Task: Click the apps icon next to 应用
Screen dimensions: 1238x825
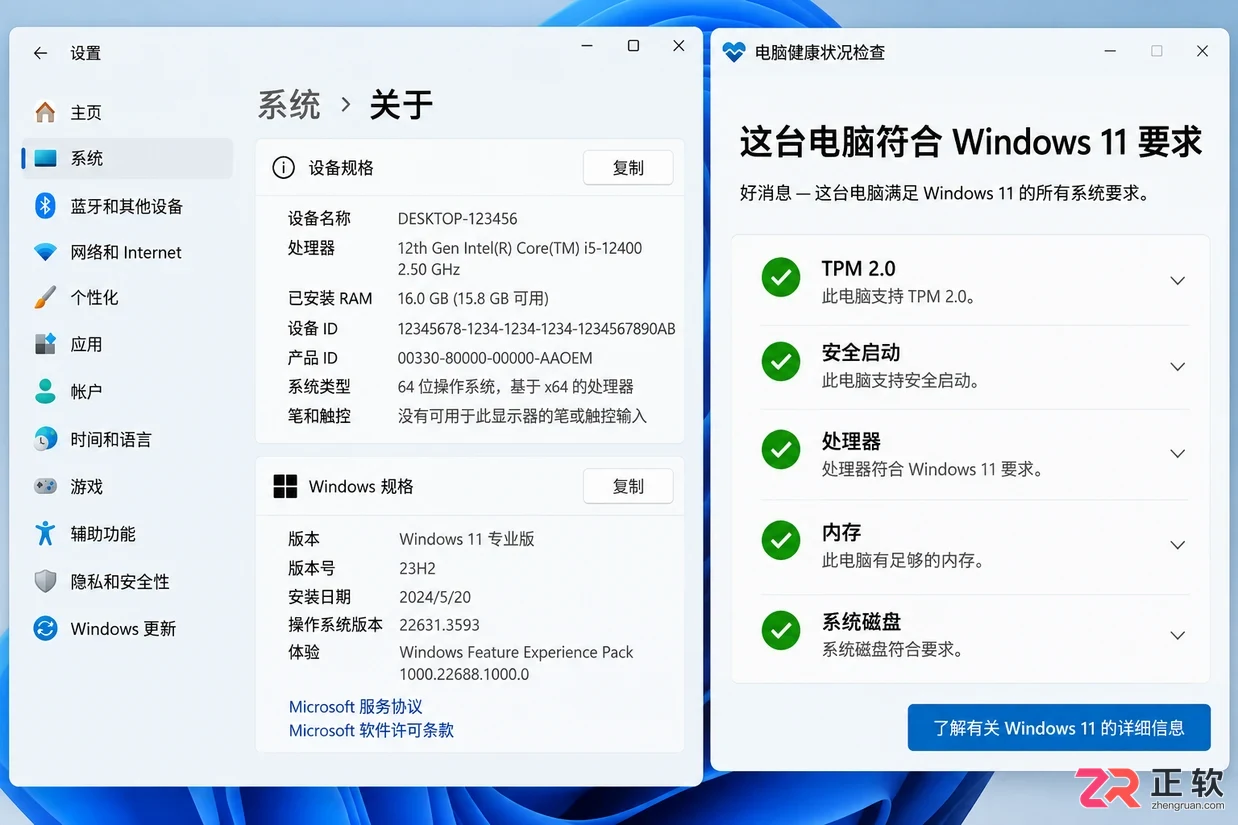Action: [x=45, y=344]
